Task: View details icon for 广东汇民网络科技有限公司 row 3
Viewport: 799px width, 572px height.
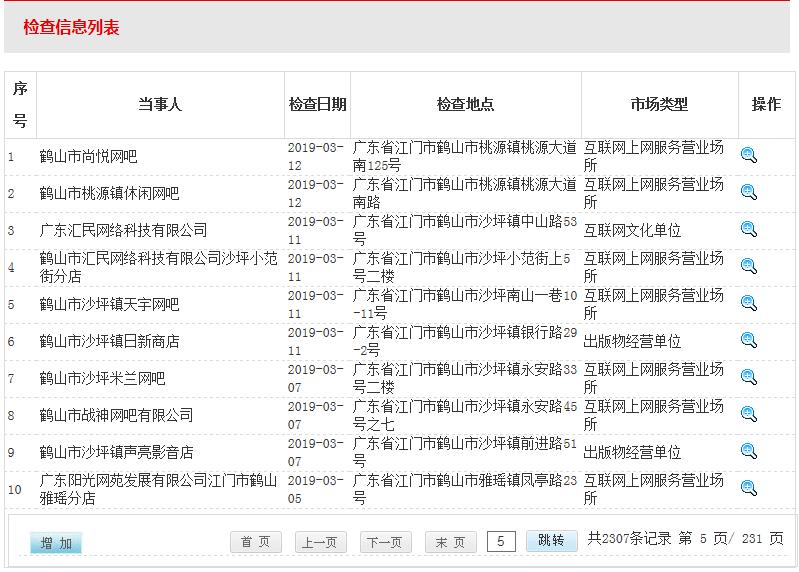Action: click(x=748, y=229)
